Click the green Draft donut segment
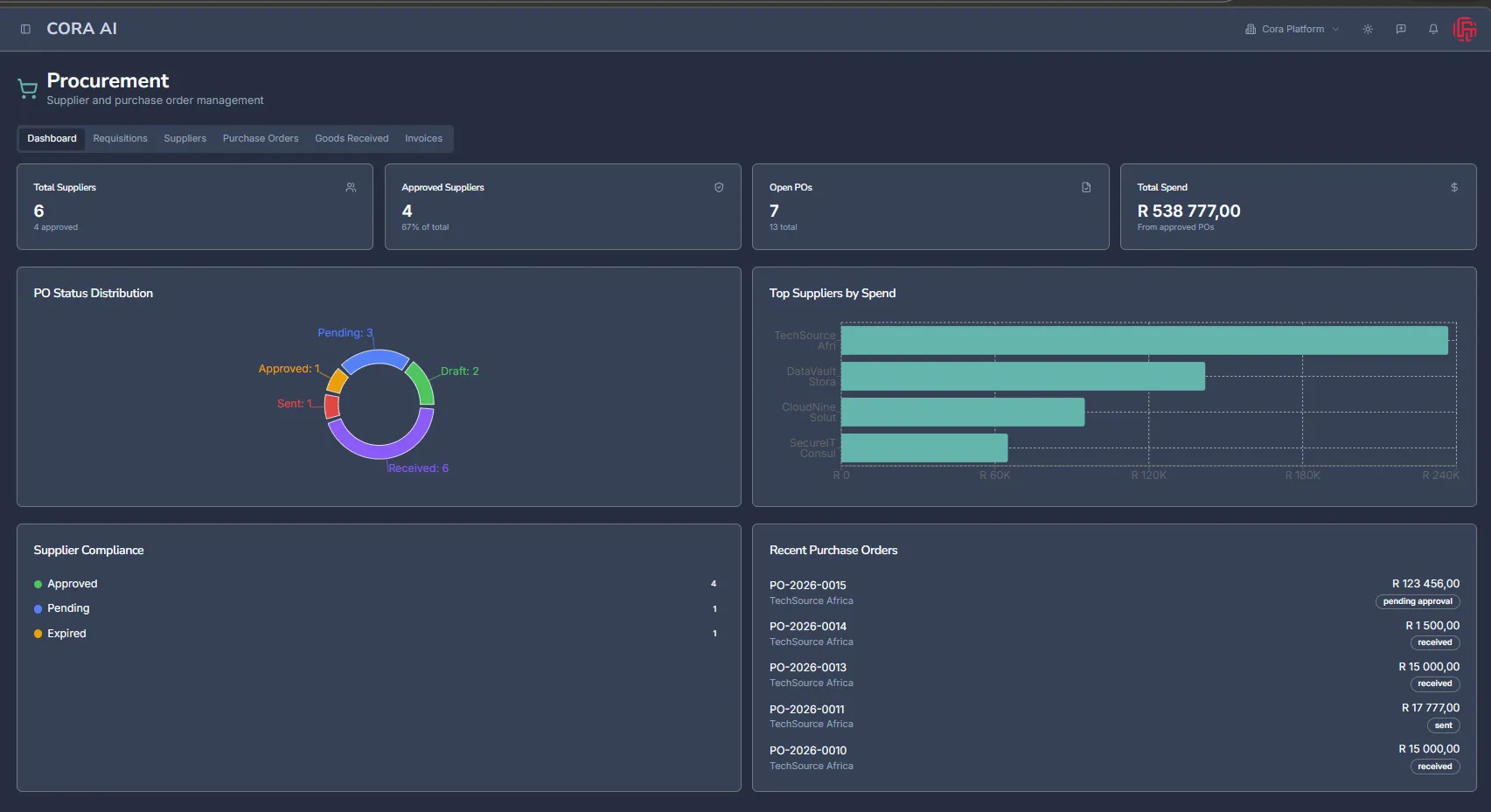Image resolution: width=1491 pixels, height=812 pixels. 422,382
